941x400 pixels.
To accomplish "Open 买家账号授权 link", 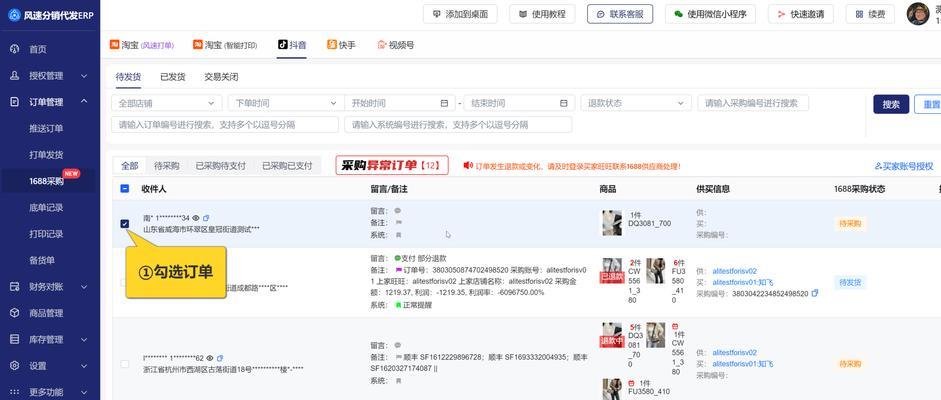I will [x=904, y=166].
